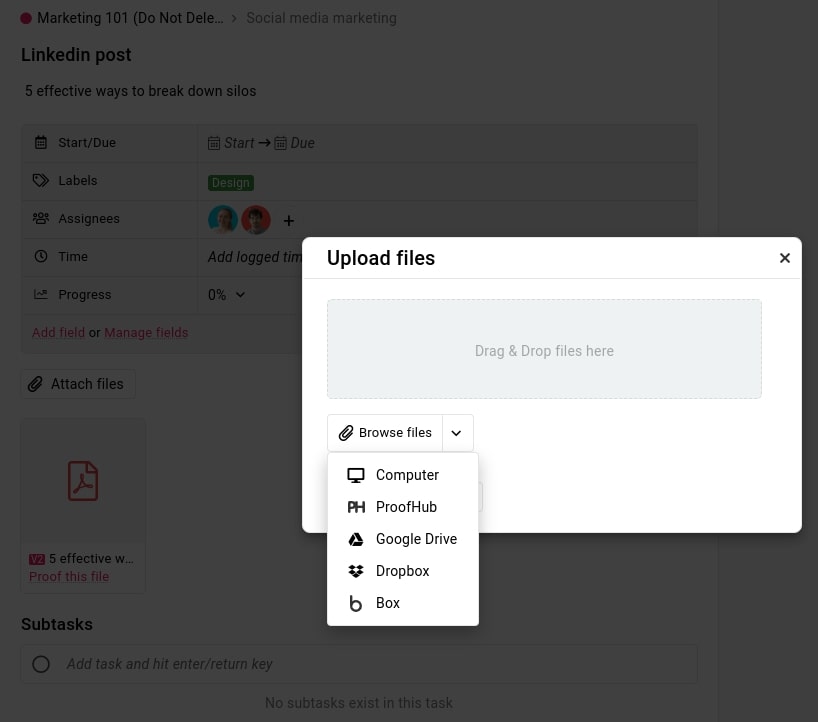Click the V2 version badge
818x722 pixels.
coord(37,559)
